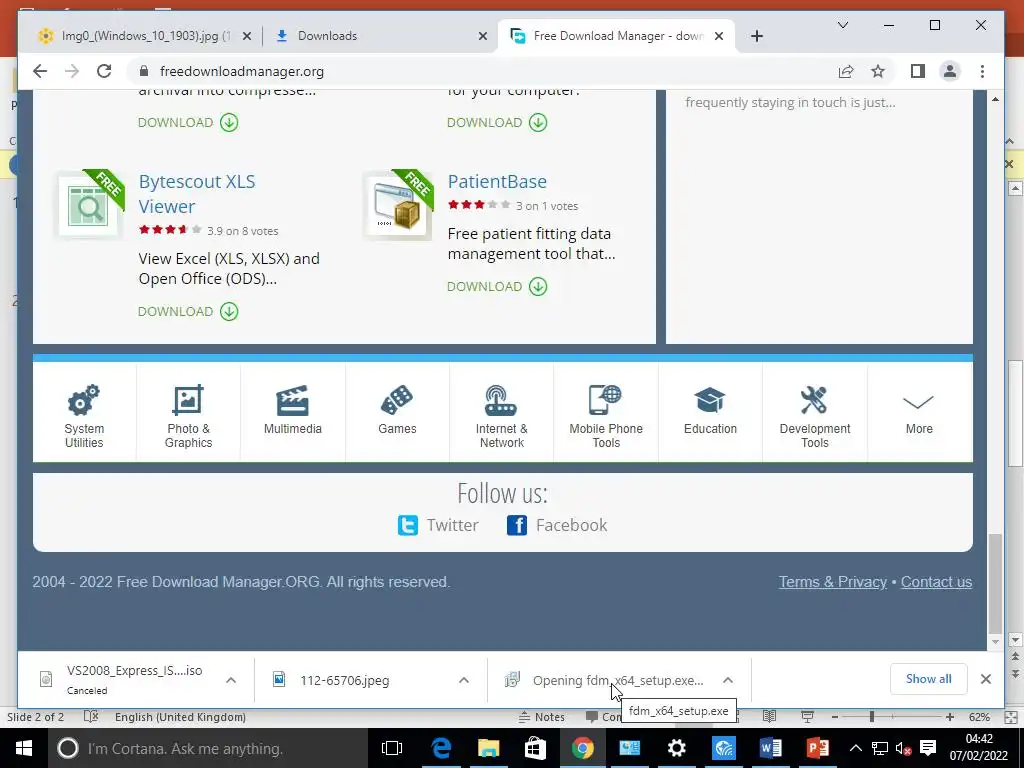Open options arrow for 112-65706.jpeg download

point(464,680)
